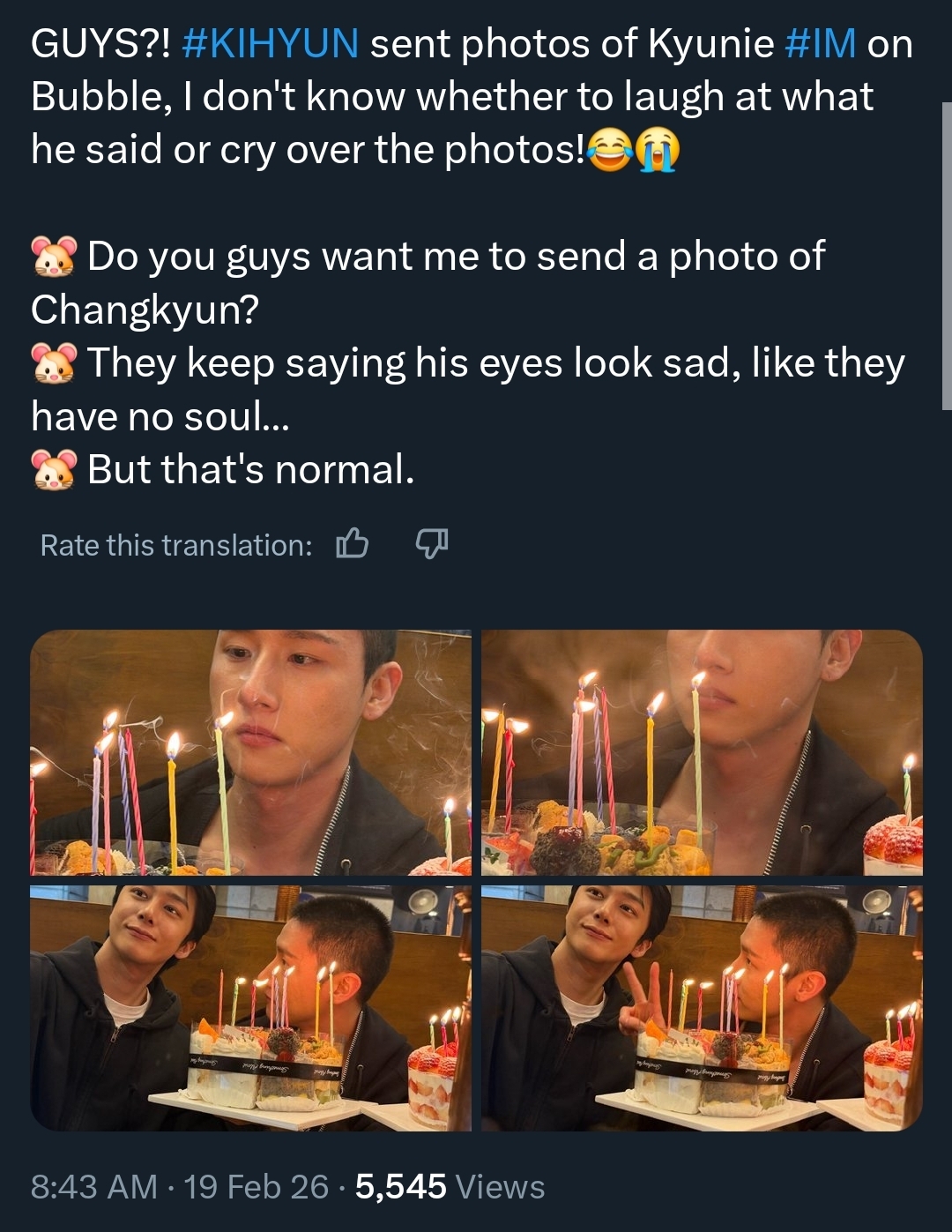Rate the translation with thumbs down

coord(431,544)
